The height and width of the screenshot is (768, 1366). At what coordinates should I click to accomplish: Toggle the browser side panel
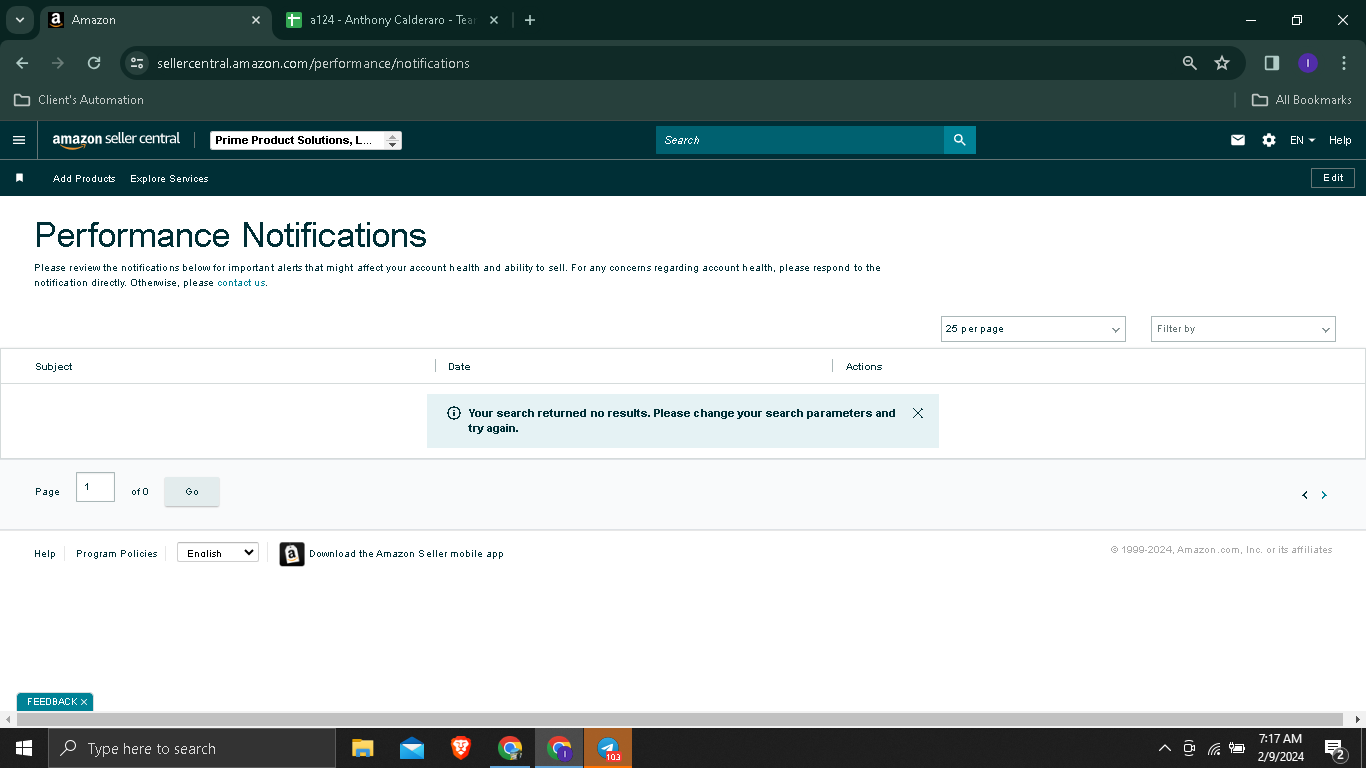point(1272,63)
